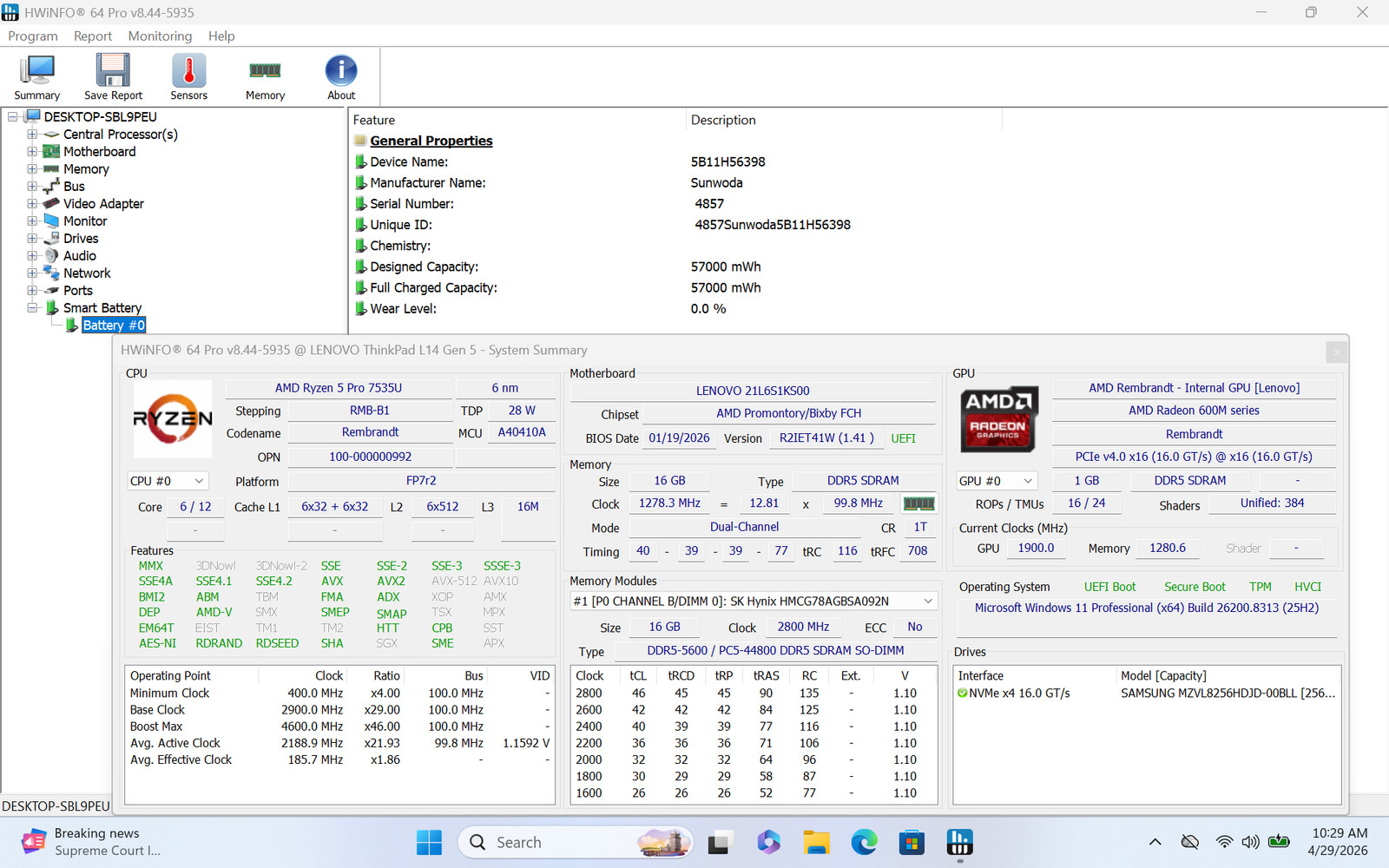Click the Drives icon in the device tree

(52, 239)
